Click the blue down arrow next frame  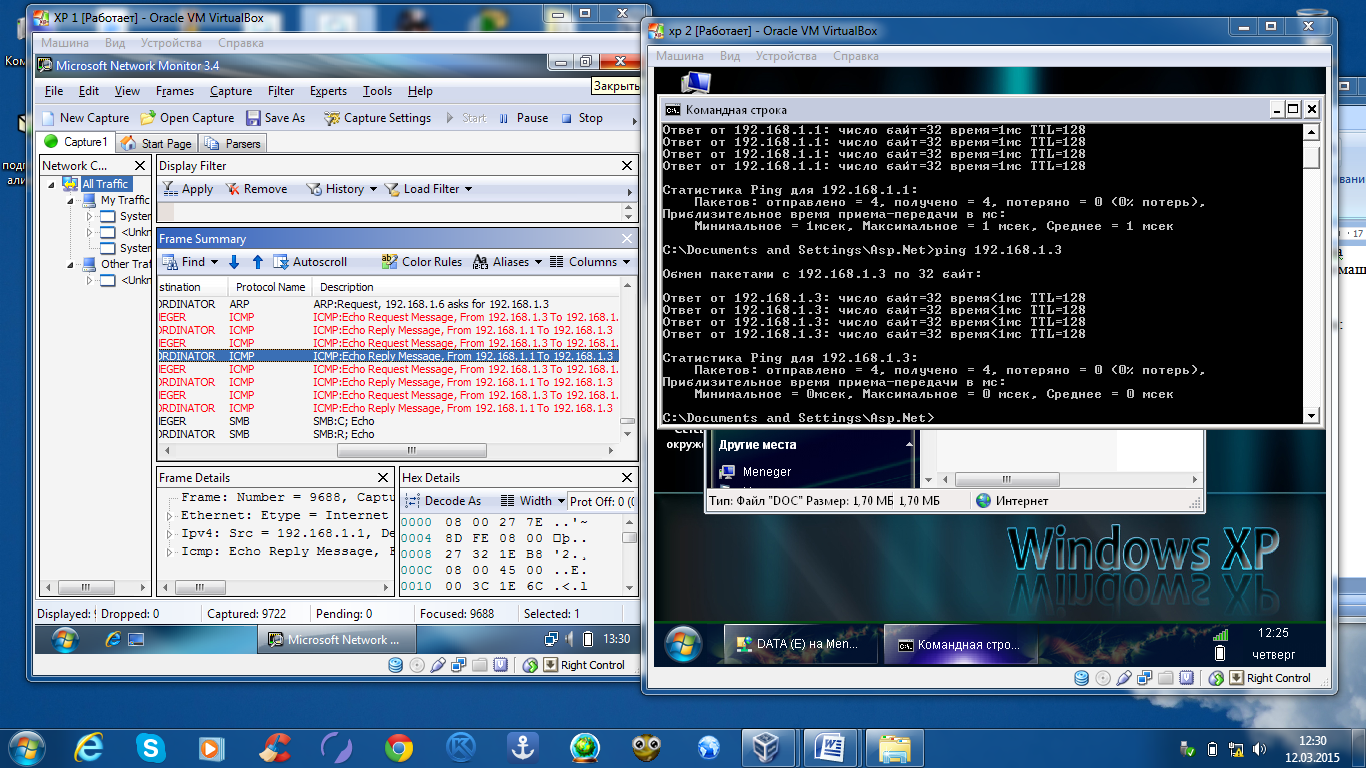234,262
